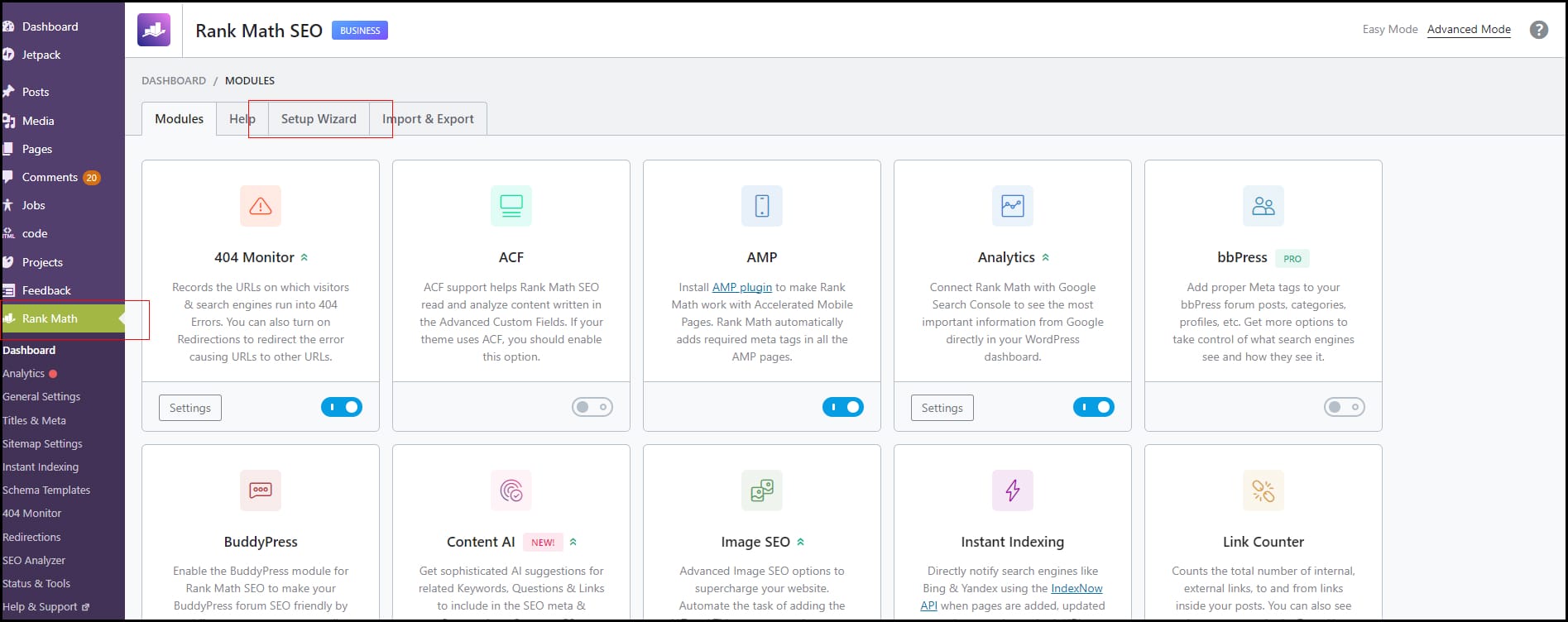The height and width of the screenshot is (622, 1568).
Task: Expand the arrows next to Analytics title
Action: point(1046,258)
